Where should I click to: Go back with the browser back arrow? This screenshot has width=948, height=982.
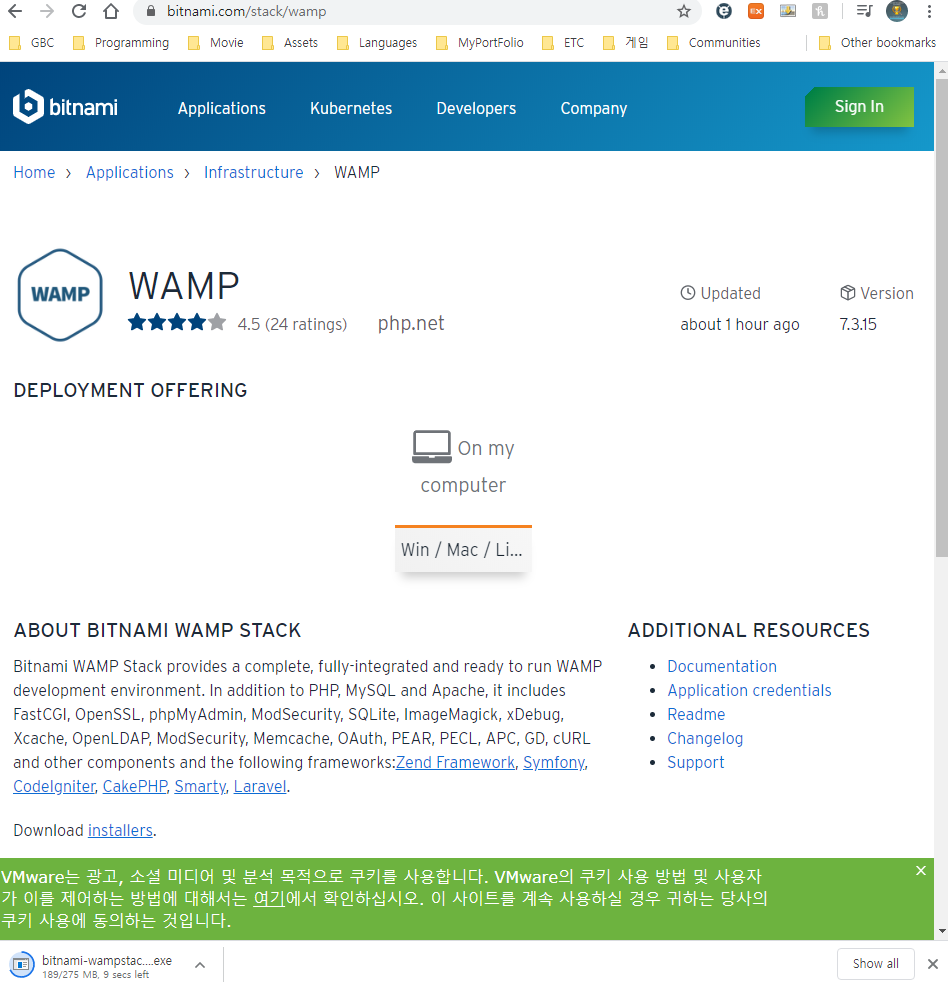pos(15,11)
